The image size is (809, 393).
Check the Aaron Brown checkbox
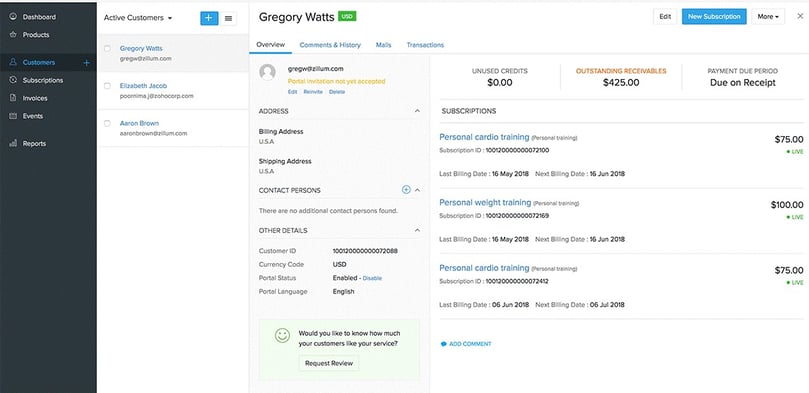click(107, 123)
